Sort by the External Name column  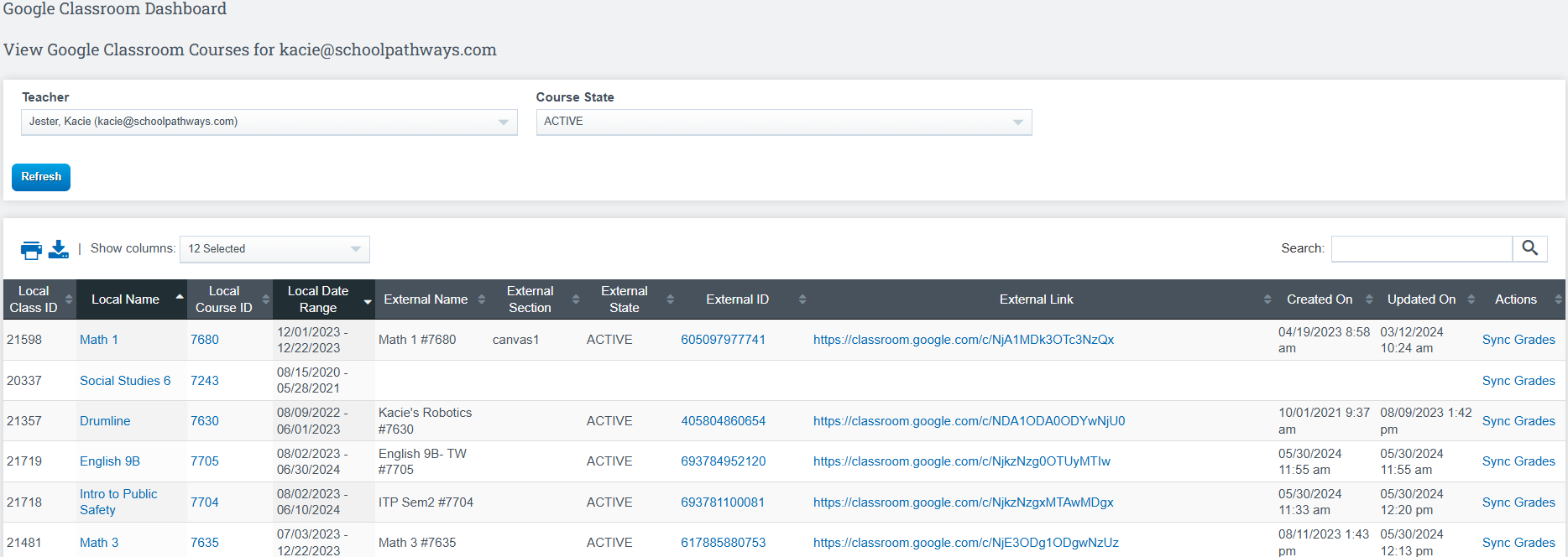pyautogui.click(x=431, y=299)
